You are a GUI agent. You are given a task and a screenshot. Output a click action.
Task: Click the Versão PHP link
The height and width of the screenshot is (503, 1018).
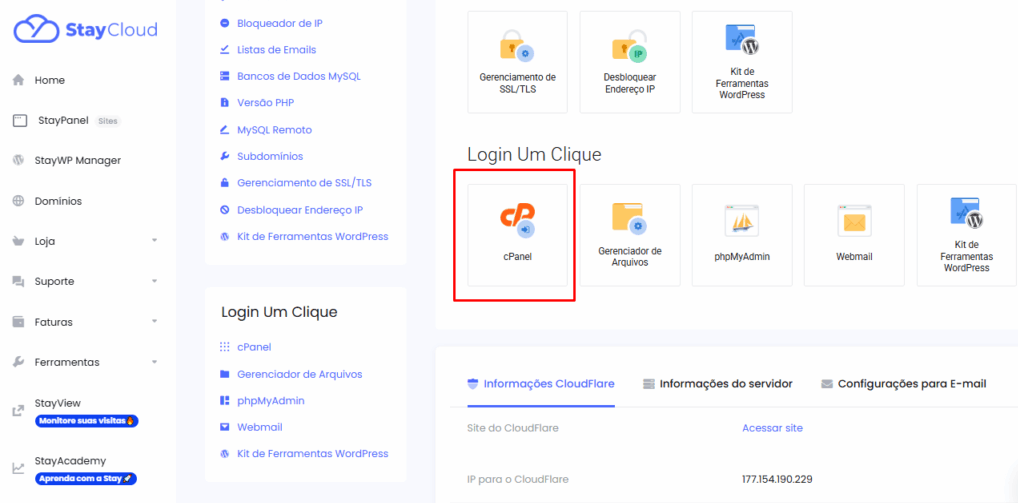tap(265, 103)
